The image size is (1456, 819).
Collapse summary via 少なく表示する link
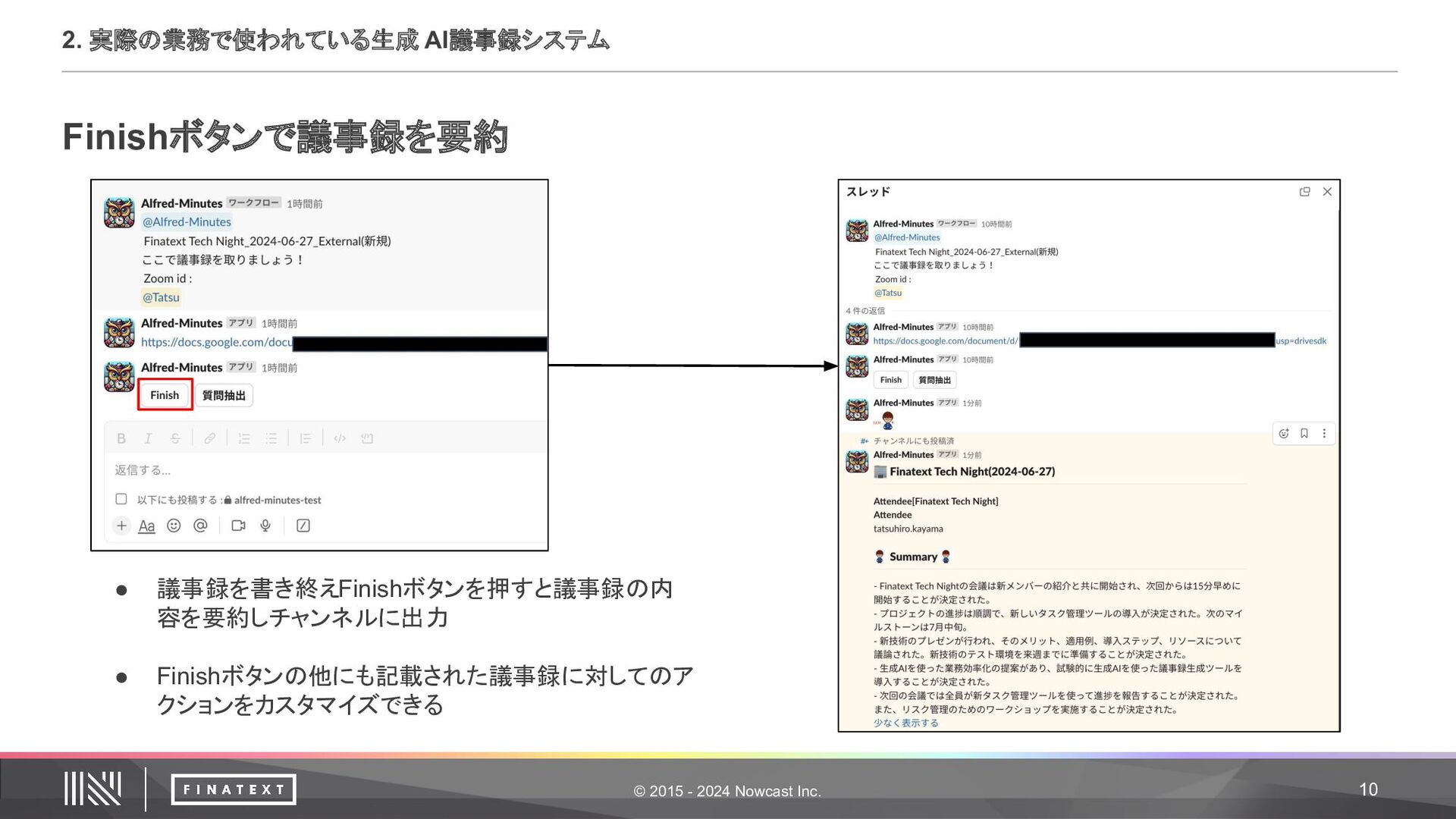905,723
